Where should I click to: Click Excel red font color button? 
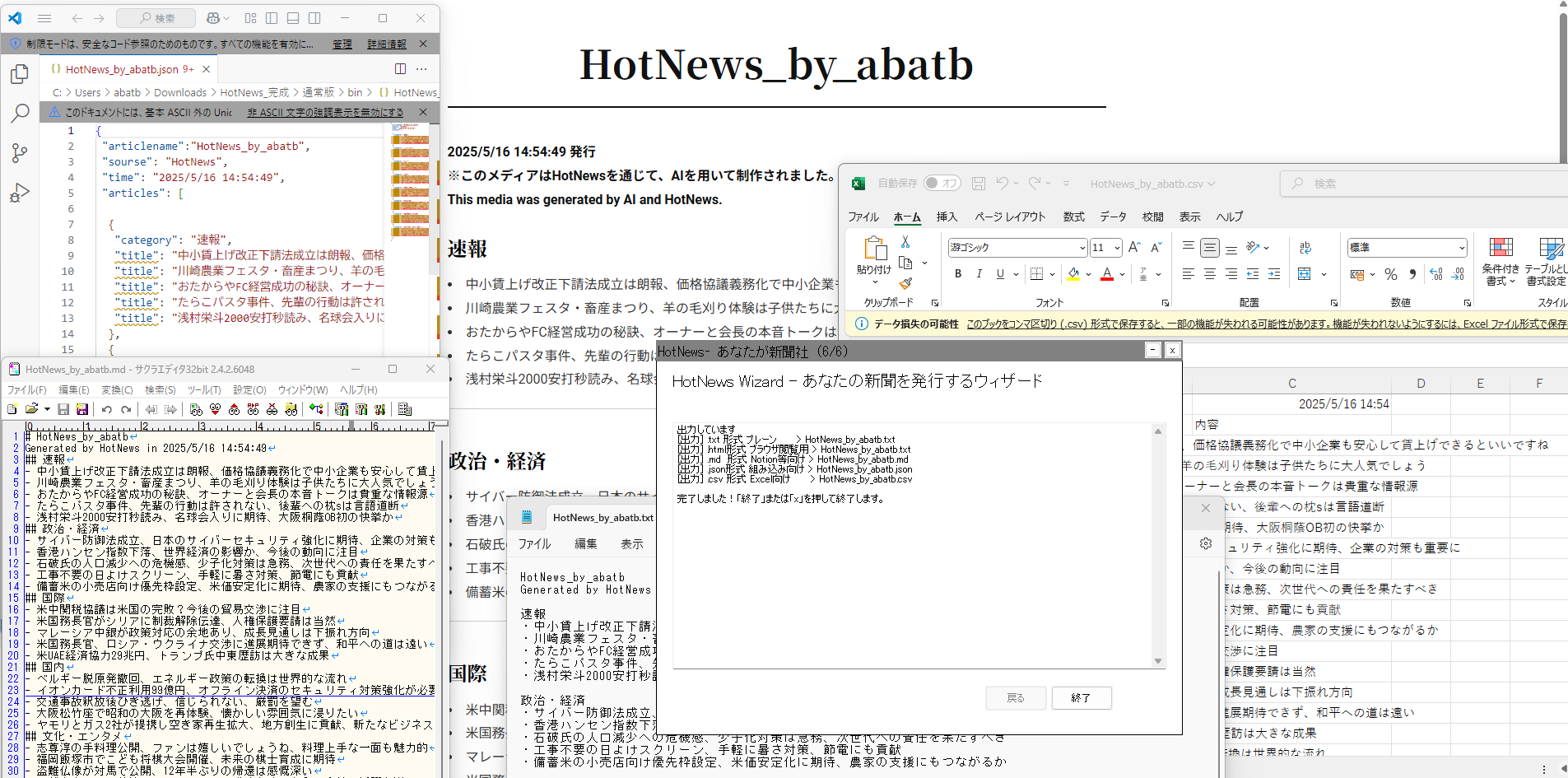(x=1107, y=273)
